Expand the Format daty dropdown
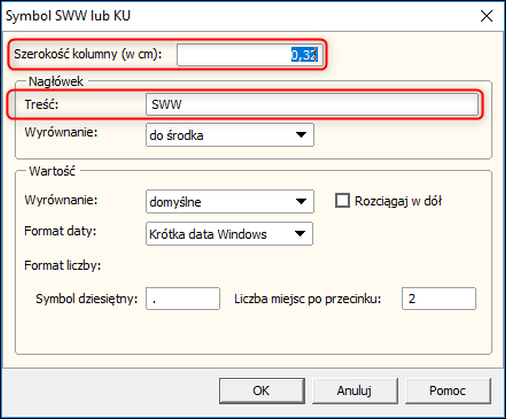 [229, 234]
